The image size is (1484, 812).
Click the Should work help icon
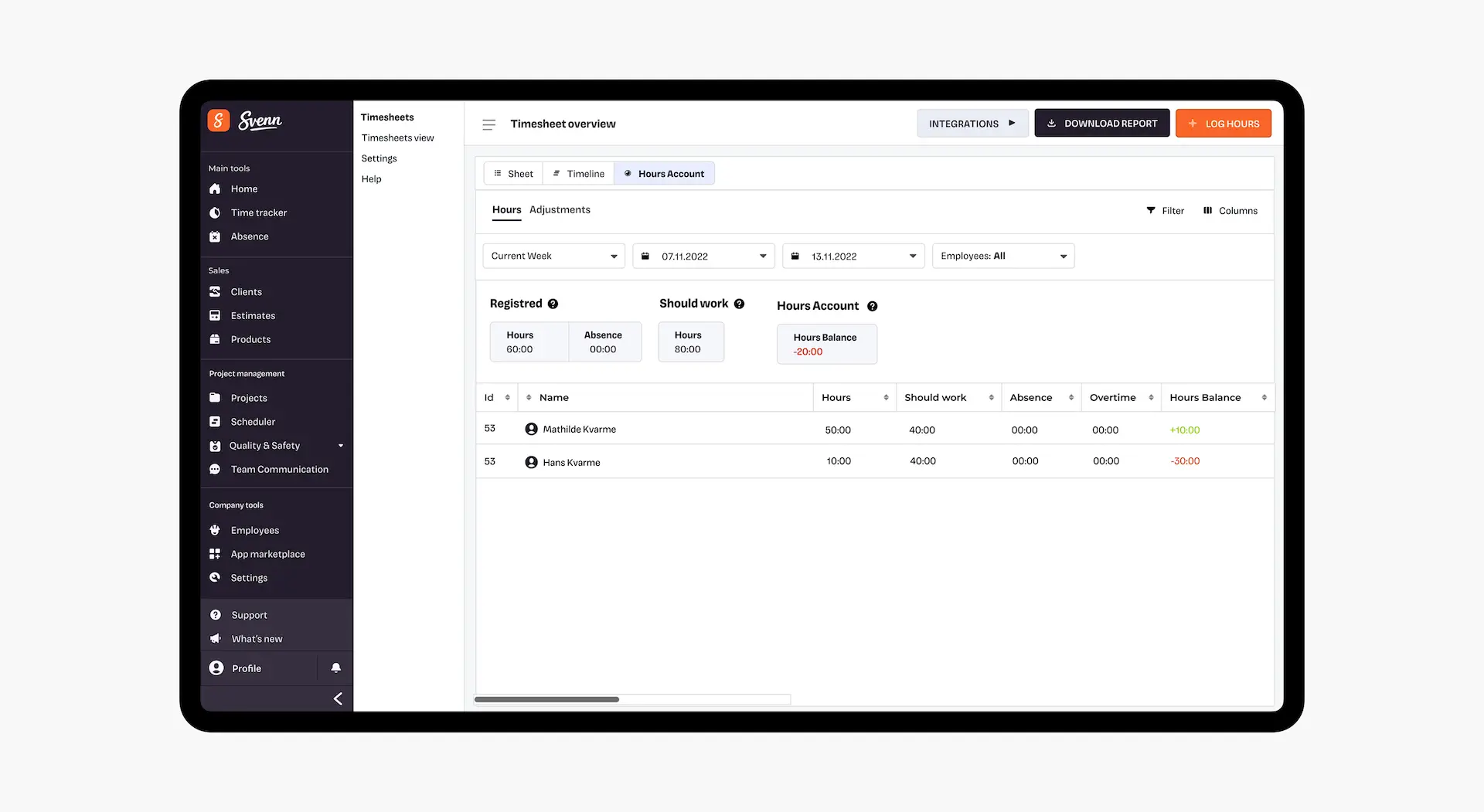coord(739,304)
